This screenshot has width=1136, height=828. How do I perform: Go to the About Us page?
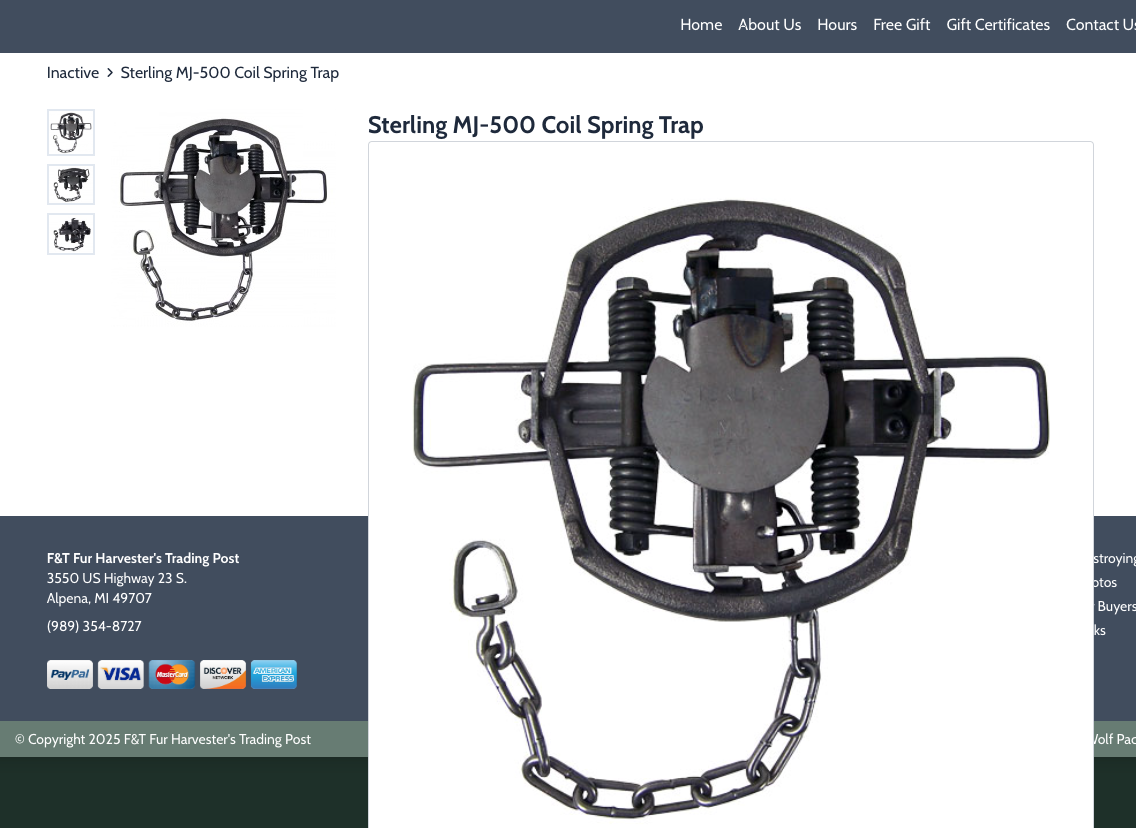tap(769, 25)
